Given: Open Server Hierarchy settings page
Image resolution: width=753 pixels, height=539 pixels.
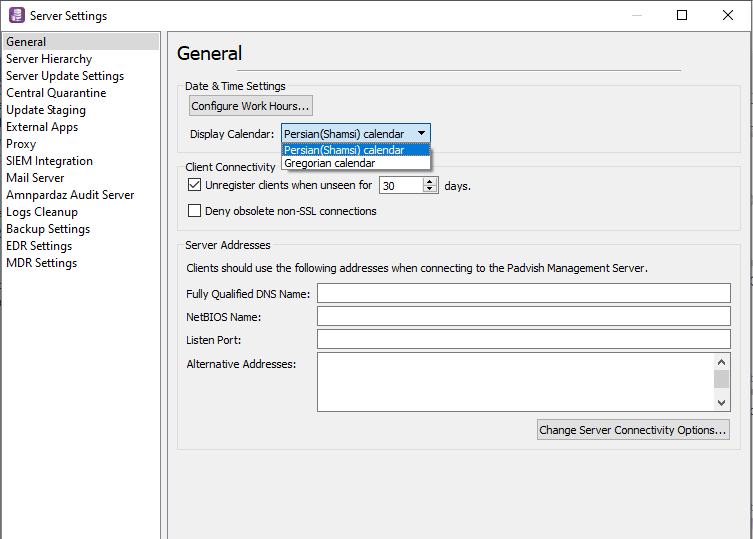Looking at the screenshot, I should (49, 59).
